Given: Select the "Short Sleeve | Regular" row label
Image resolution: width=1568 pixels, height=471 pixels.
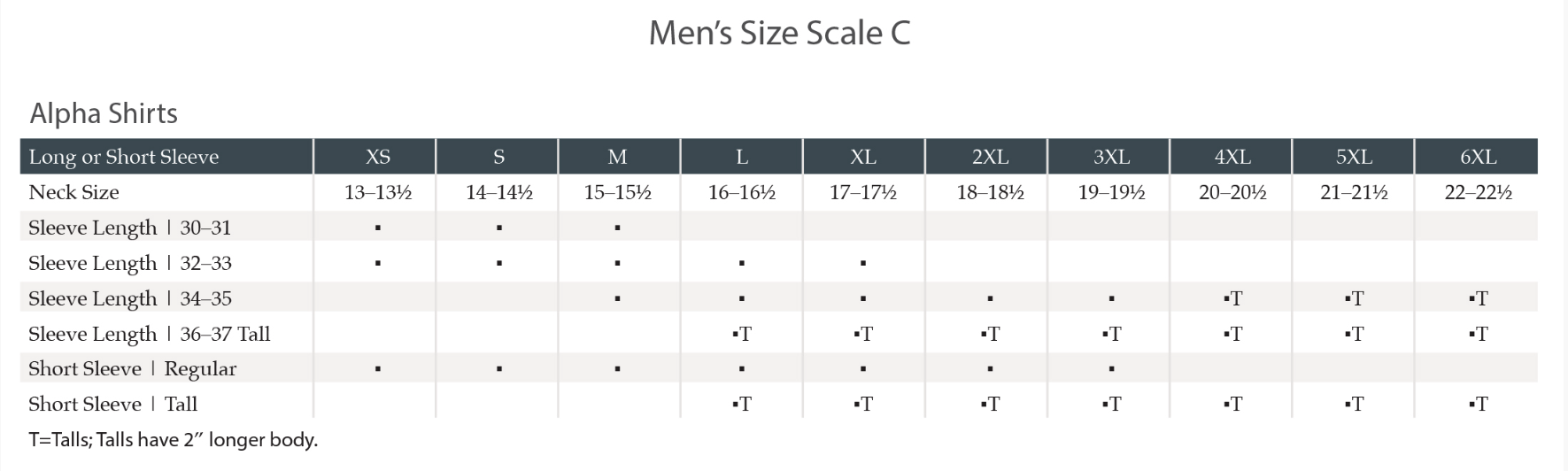Looking at the screenshot, I should 133,368.
